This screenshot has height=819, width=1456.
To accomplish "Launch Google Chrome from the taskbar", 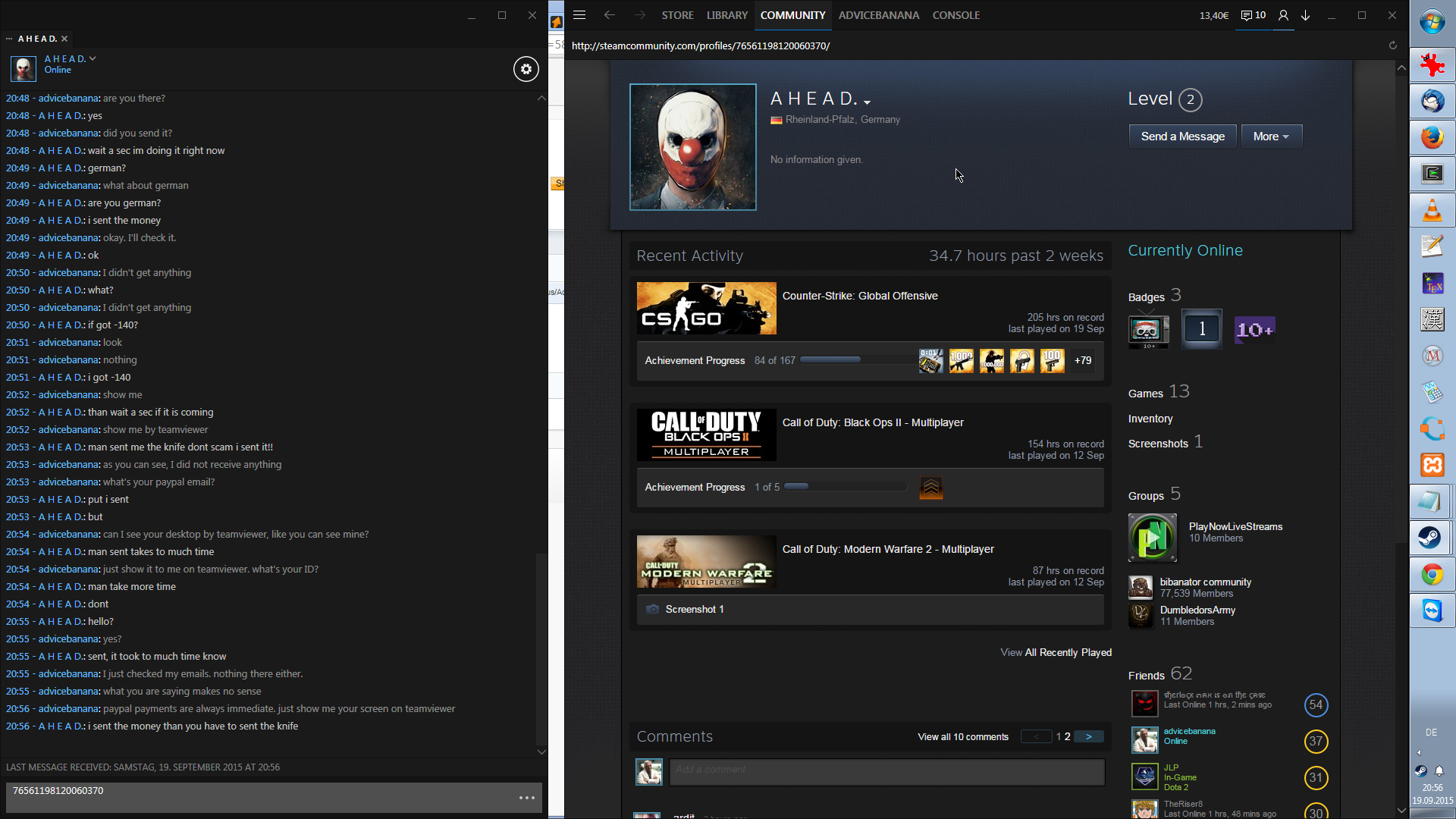I will (x=1432, y=575).
